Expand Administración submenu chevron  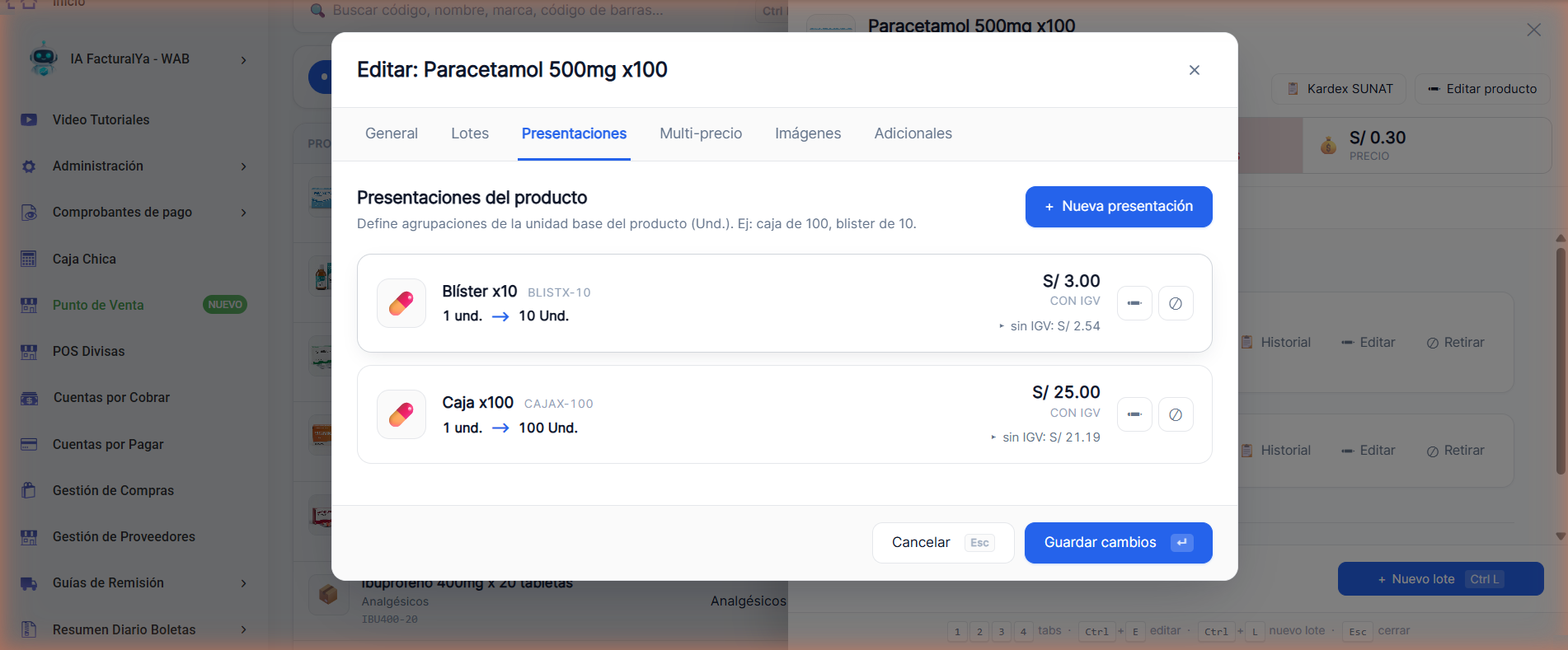pyautogui.click(x=243, y=166)
